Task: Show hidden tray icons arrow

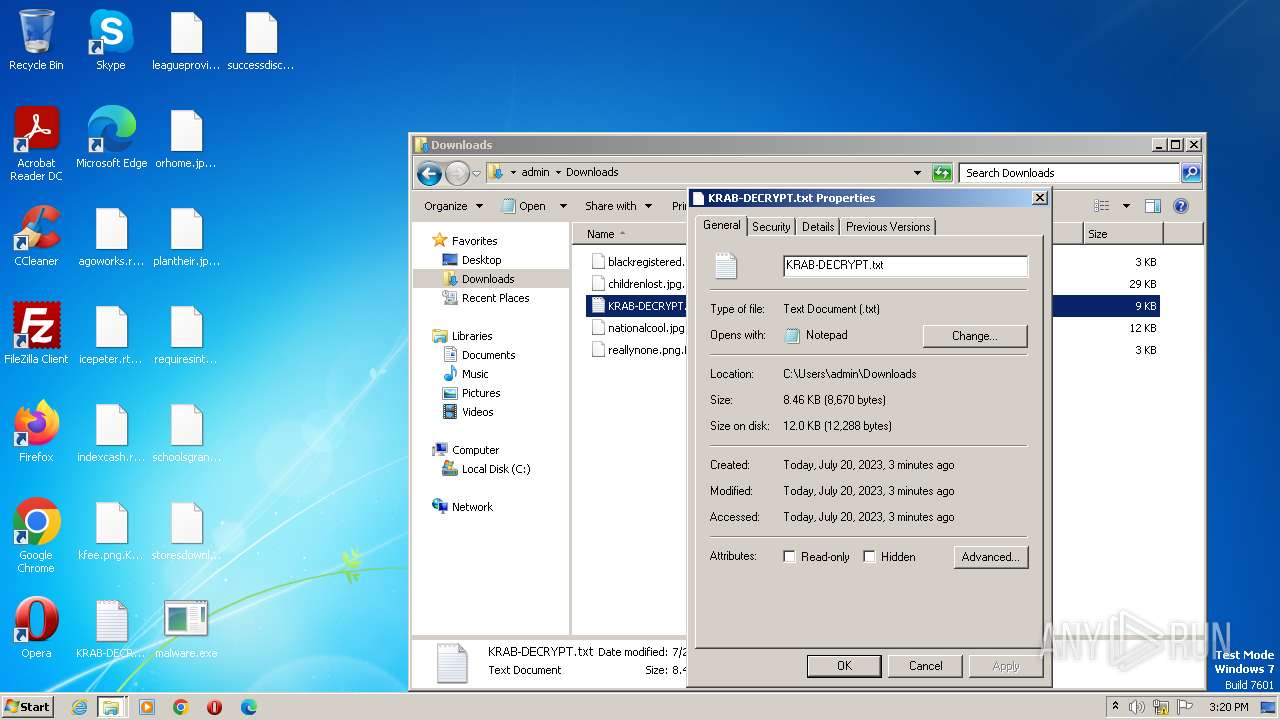Action: [1115, 707]
